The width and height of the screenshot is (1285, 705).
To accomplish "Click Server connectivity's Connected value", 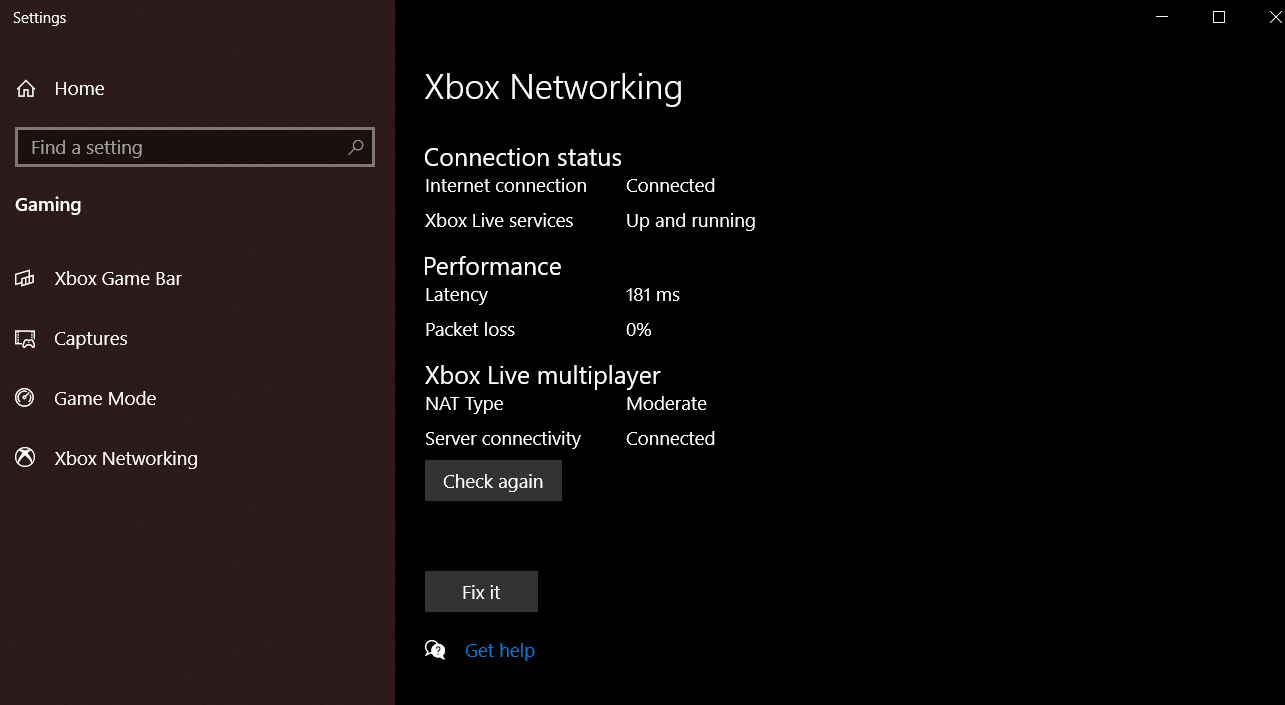I will (670, 439).
